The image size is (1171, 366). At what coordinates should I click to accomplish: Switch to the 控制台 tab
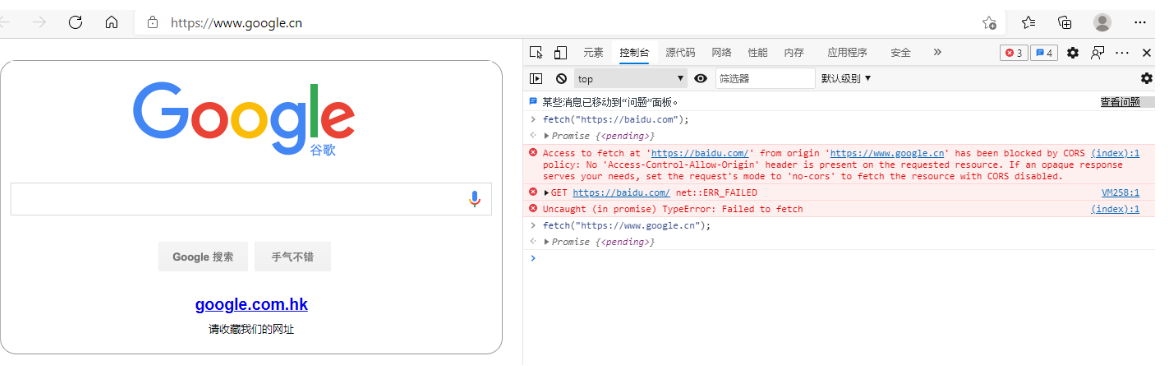[634, 52]
